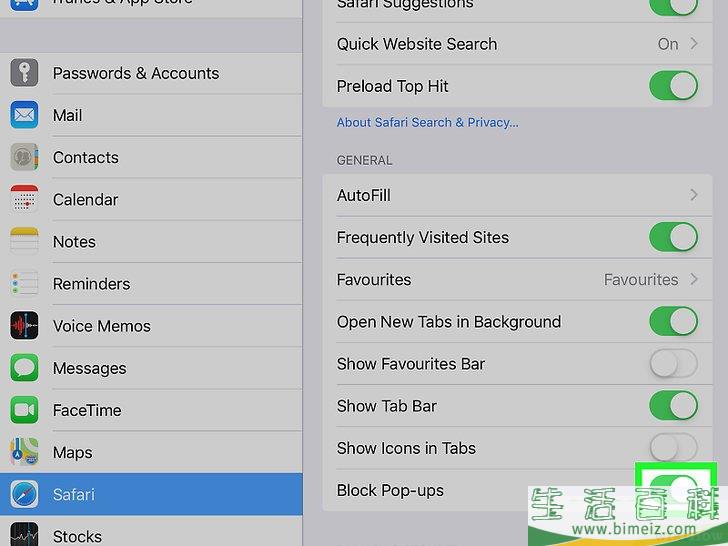Viewport: 728px width, 546px height.
Task: Select Safari in the settings sidebar
Action: [x=151, y=494]
